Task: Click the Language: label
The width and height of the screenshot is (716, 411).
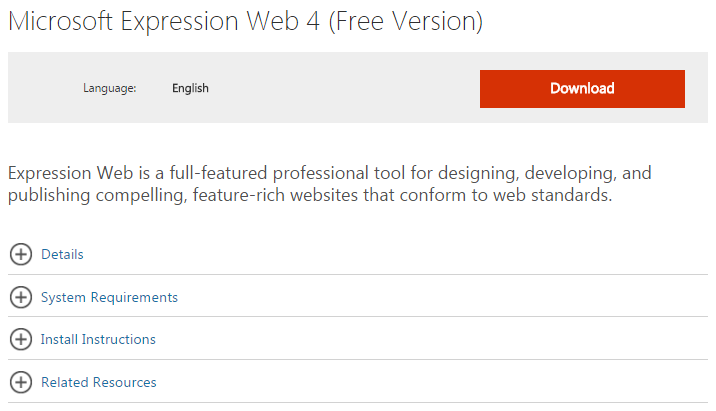Action: [x=109, y=88]
